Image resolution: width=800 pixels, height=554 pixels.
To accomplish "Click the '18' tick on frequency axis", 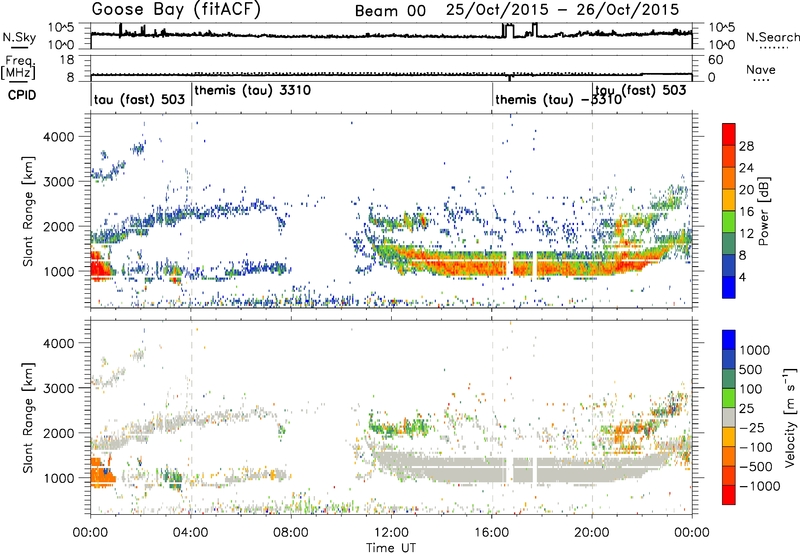I will coord(67,60).
